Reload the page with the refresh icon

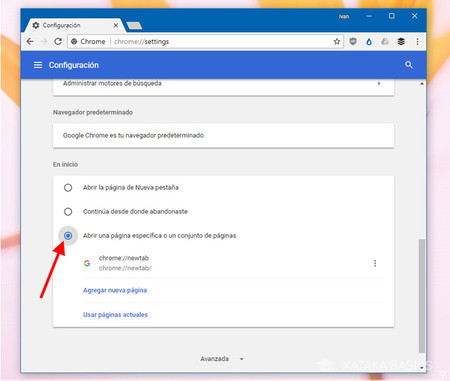[x=58, y=42]
